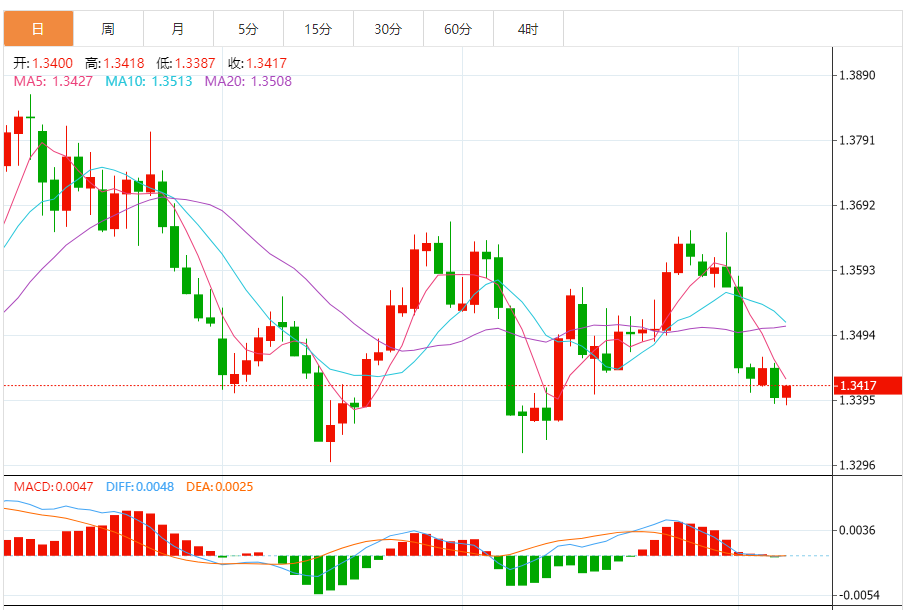
Task: Click the open price value 1.3400
Action: pos(52,63)
